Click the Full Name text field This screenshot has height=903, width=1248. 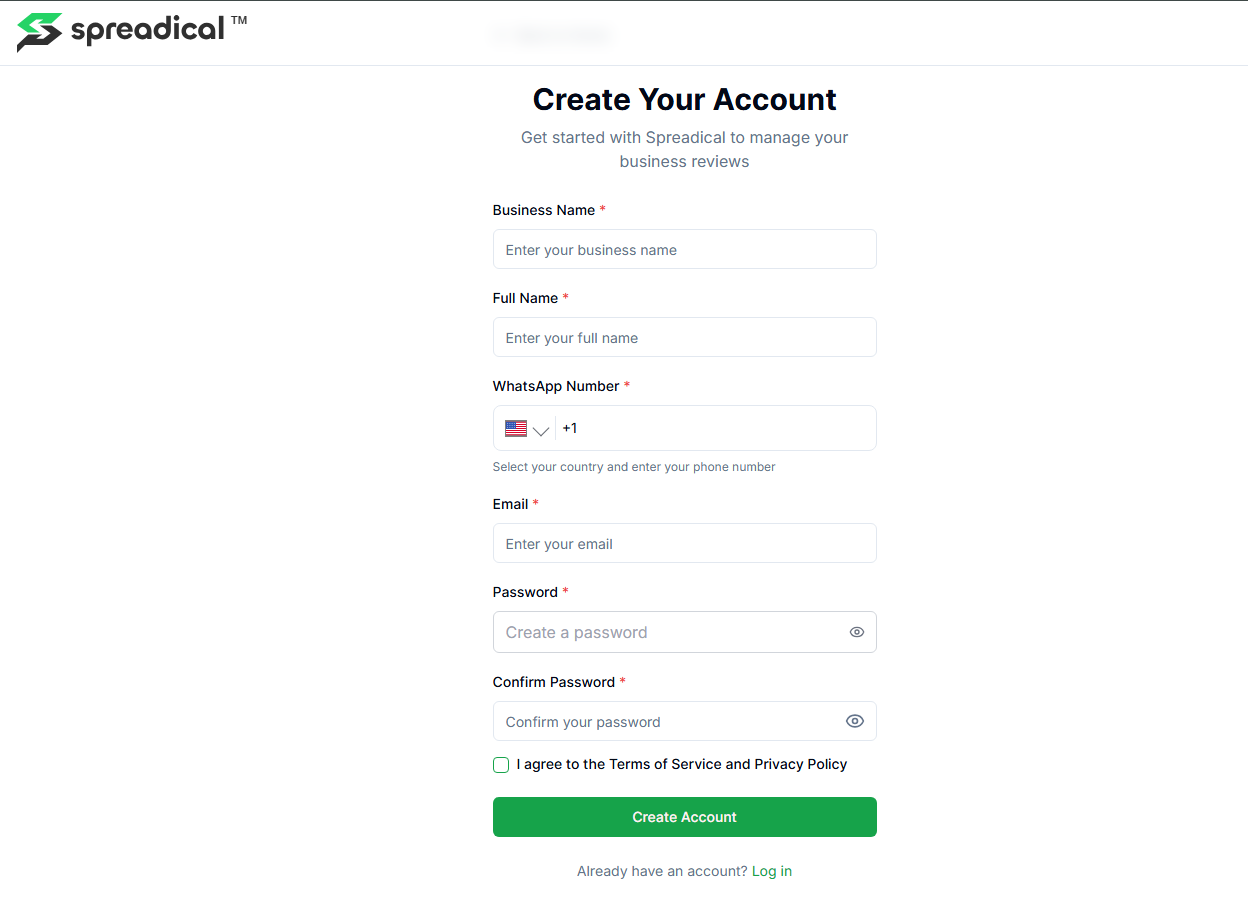(684, 337)
